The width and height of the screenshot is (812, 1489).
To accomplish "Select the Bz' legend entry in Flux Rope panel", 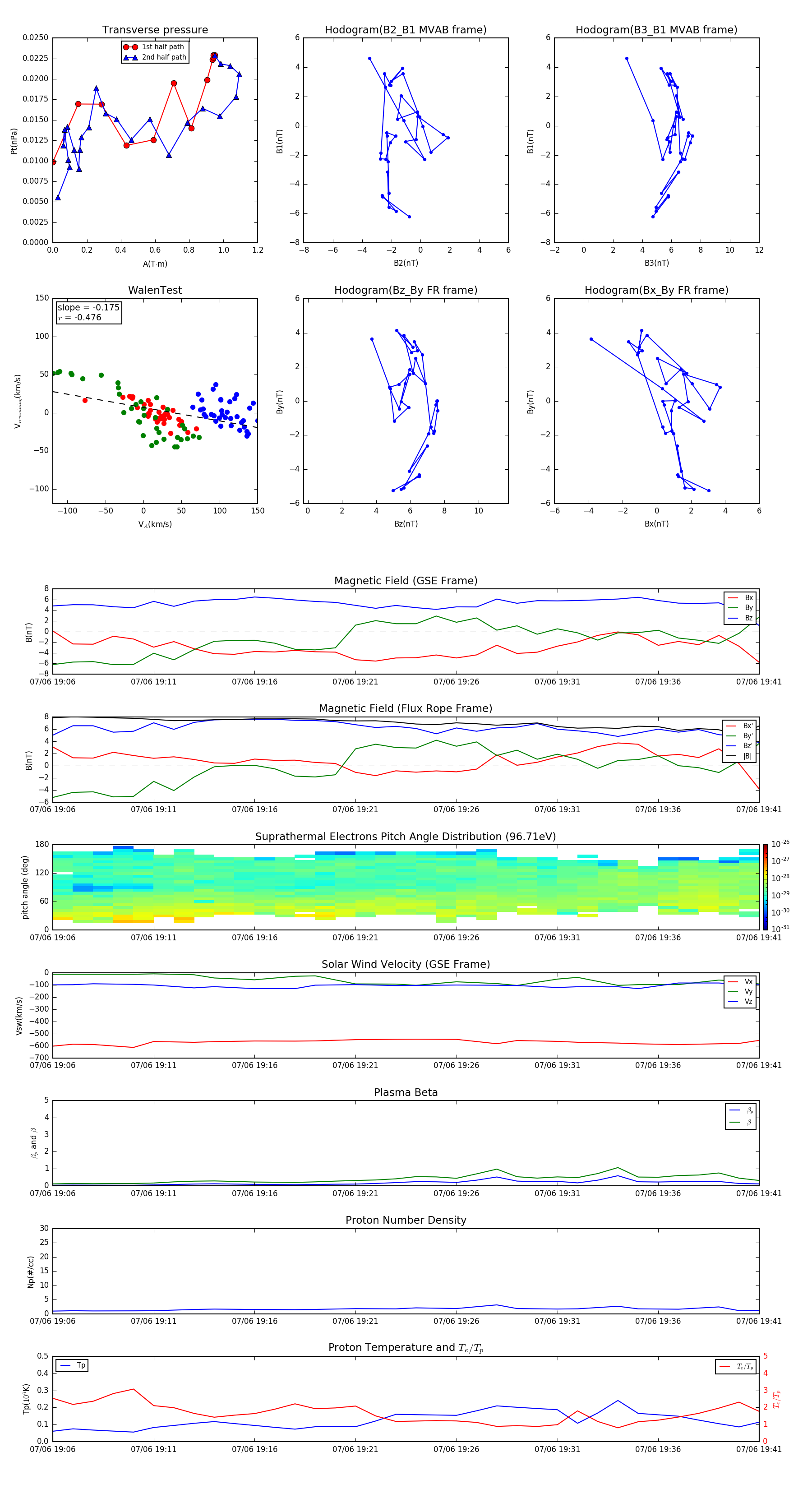I will tap(739, 746).
